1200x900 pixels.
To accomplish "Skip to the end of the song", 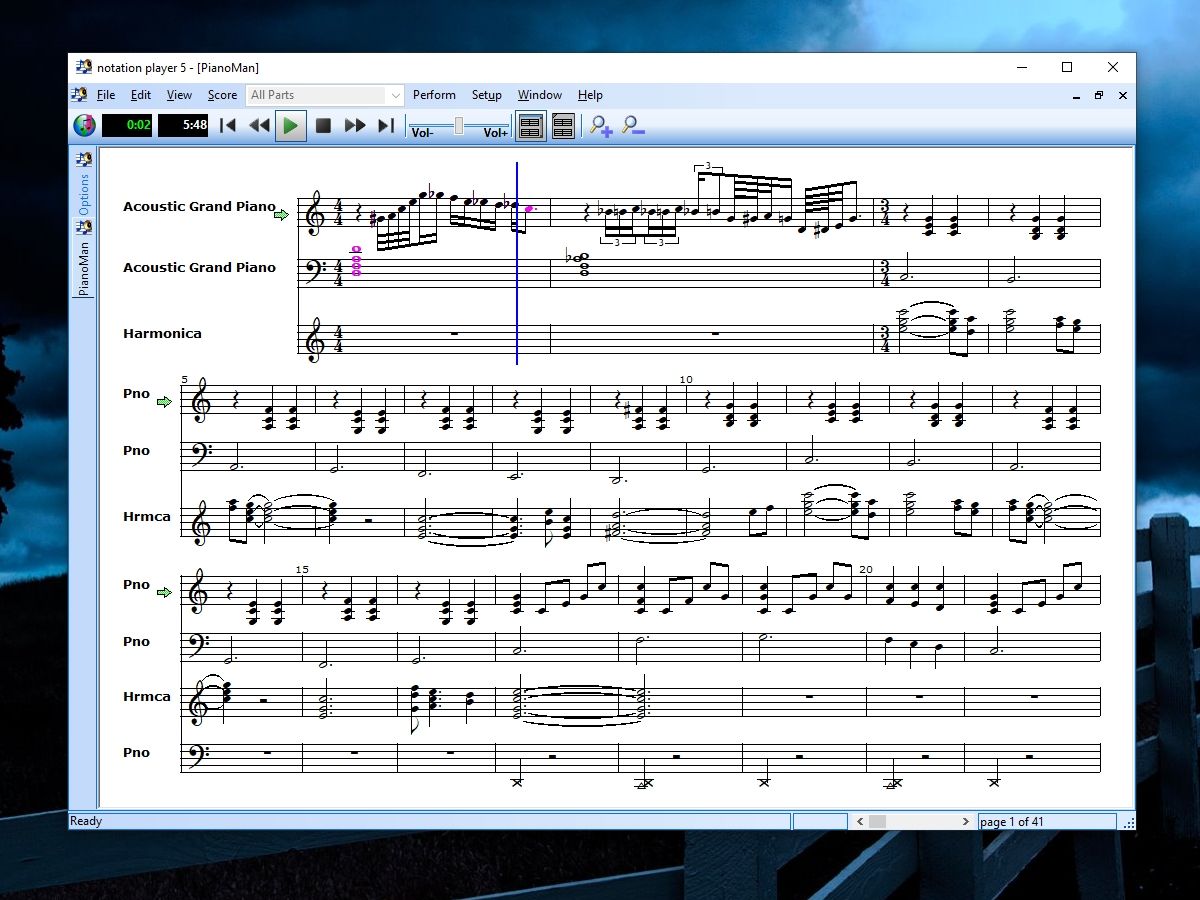I will click(386, 126).
